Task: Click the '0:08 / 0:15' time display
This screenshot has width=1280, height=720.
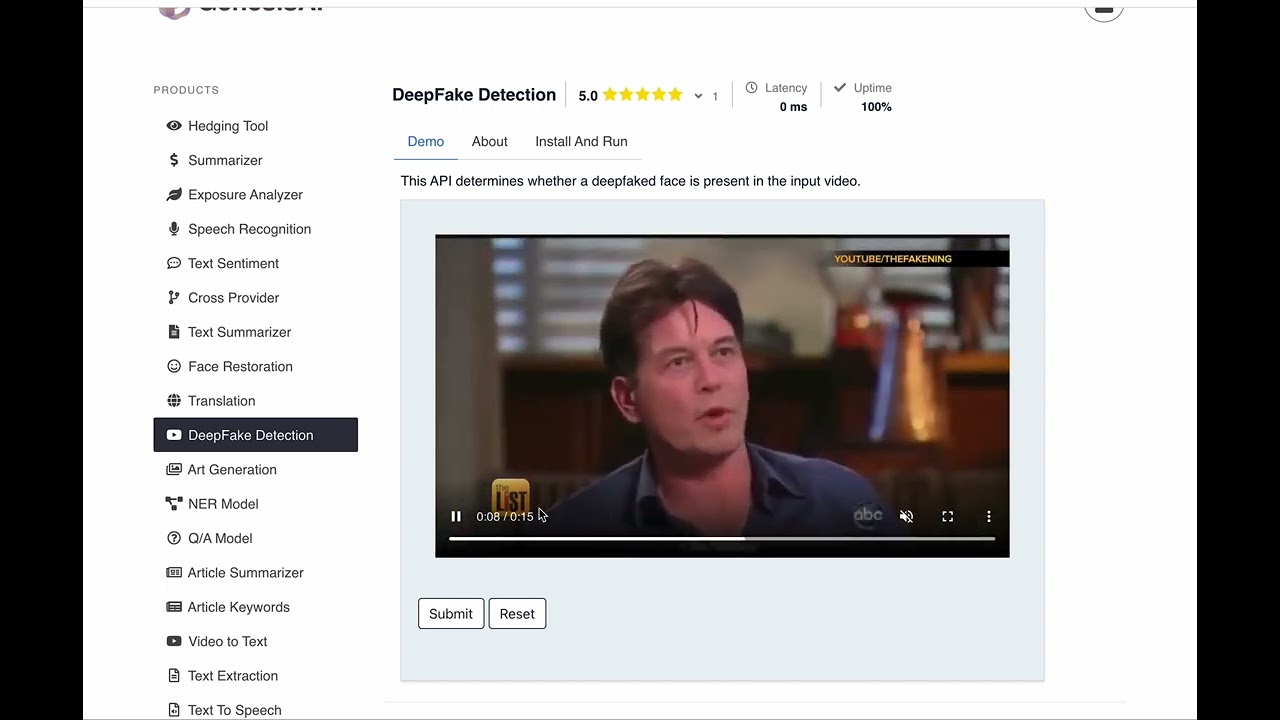Action: [x=505, y=517]
